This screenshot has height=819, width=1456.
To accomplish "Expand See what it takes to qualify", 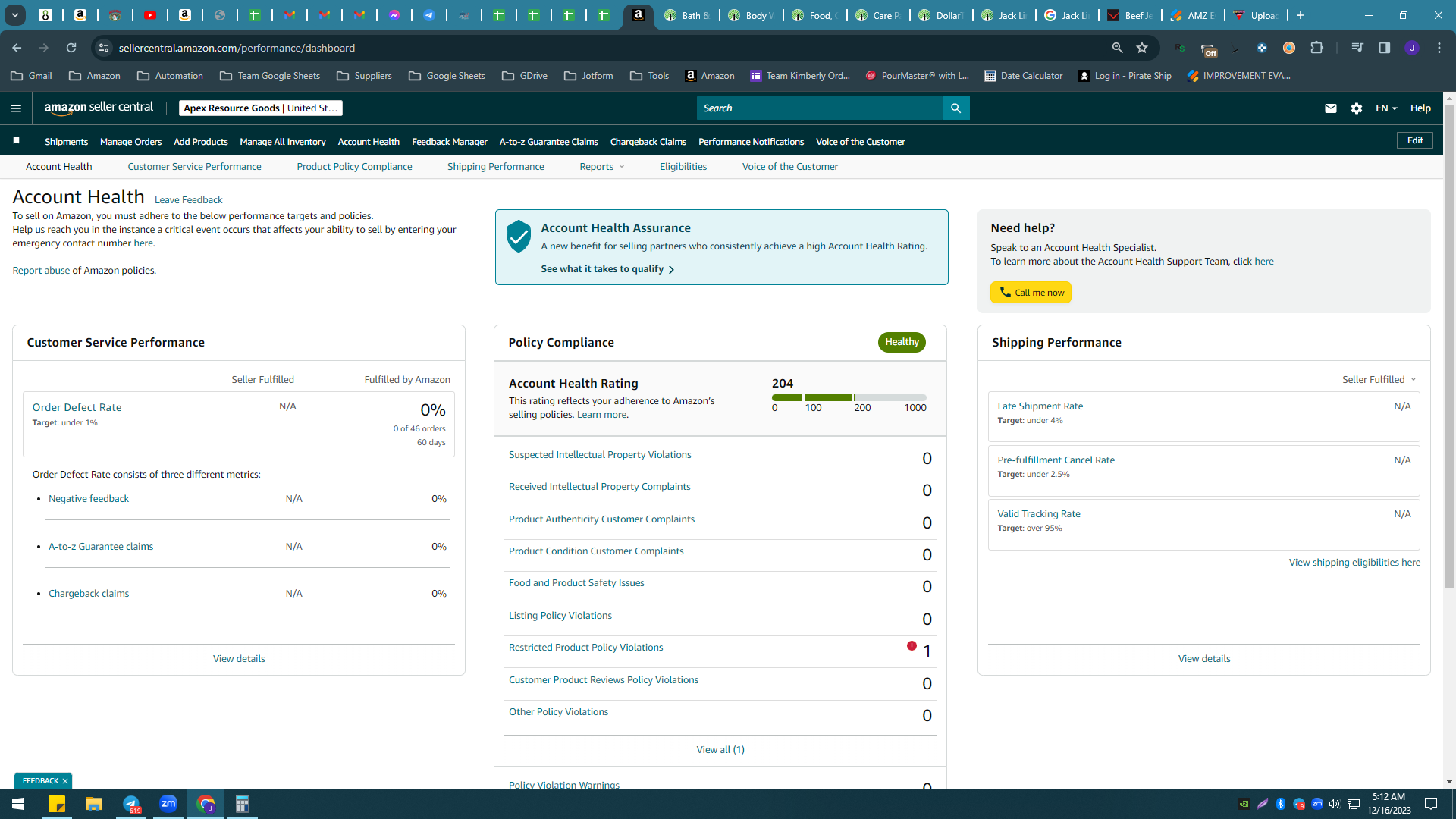I will click(607, 269).
